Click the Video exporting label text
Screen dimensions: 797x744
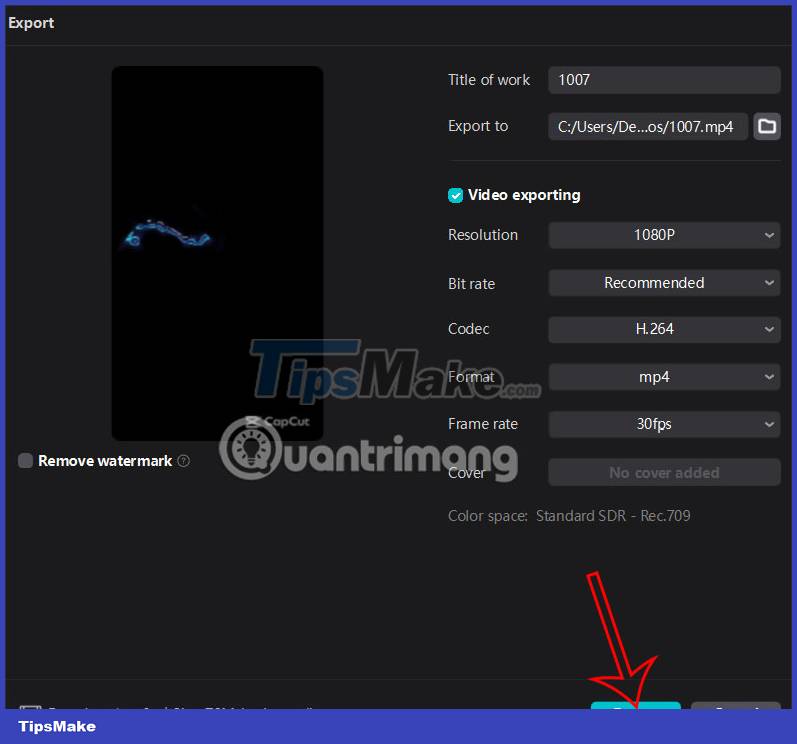point(524,195)
